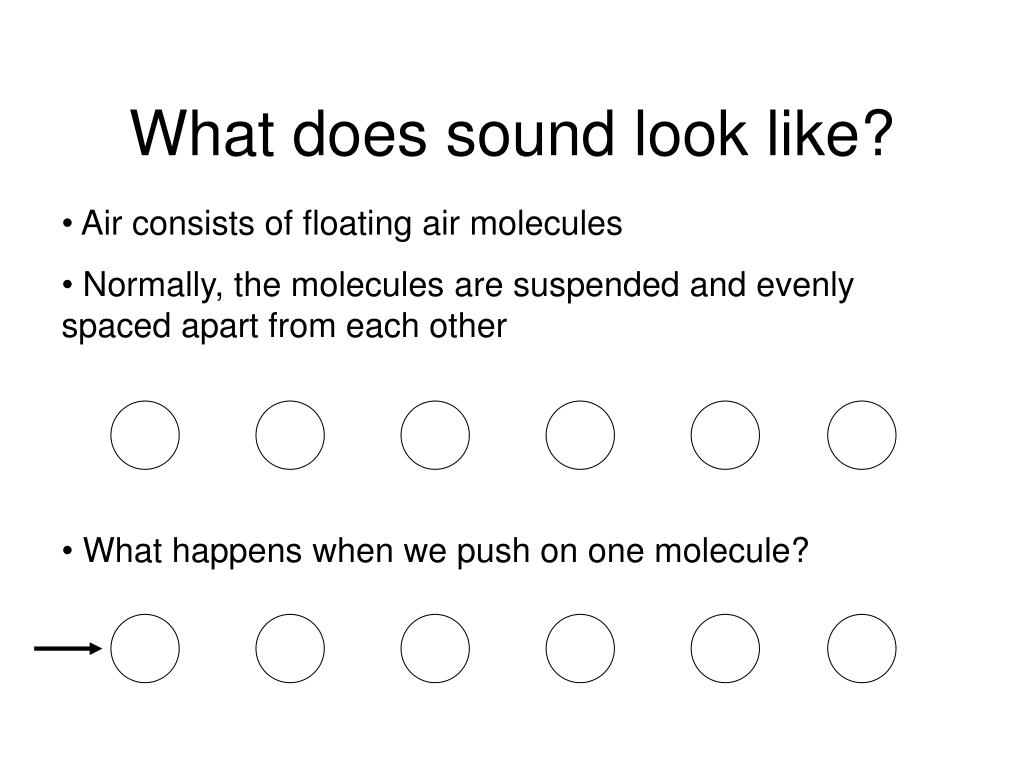Click the bullet text about evenly spaced molecules

(457, 305)
